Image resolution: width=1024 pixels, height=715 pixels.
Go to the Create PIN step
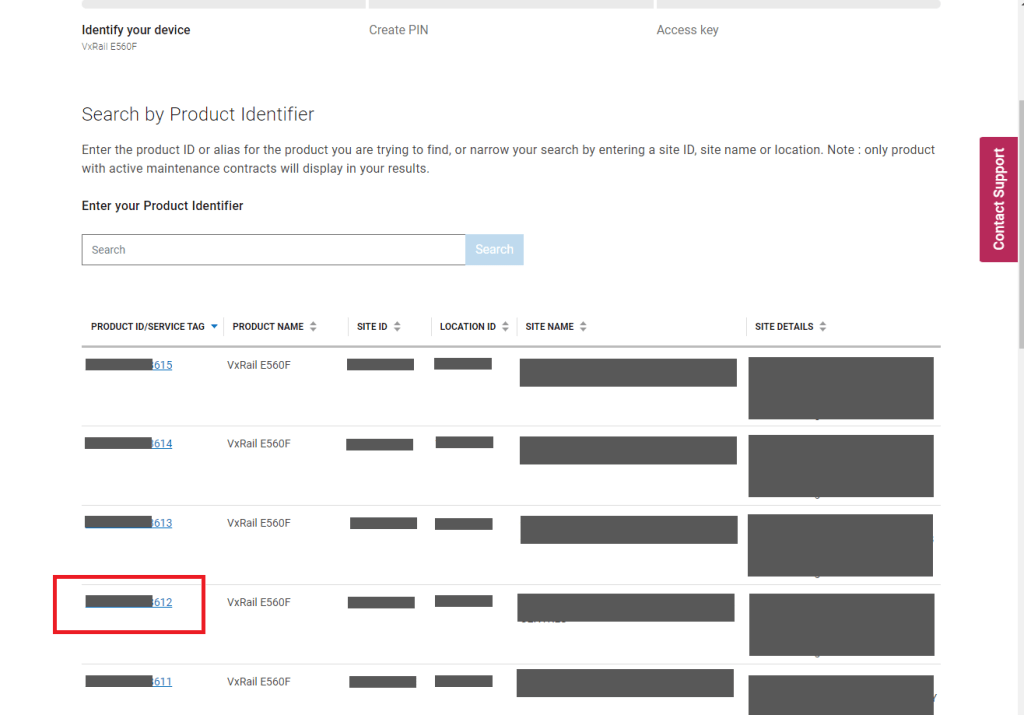[399, 30]
